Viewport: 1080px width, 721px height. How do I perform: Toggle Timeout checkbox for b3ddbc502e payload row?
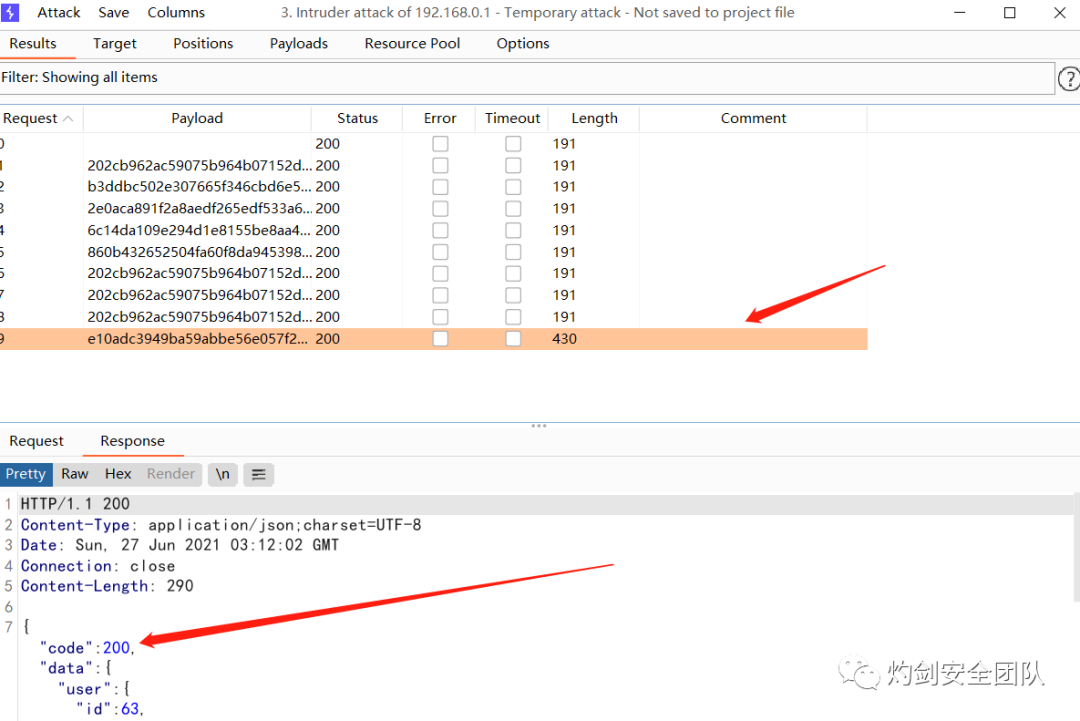pos(513,187)
